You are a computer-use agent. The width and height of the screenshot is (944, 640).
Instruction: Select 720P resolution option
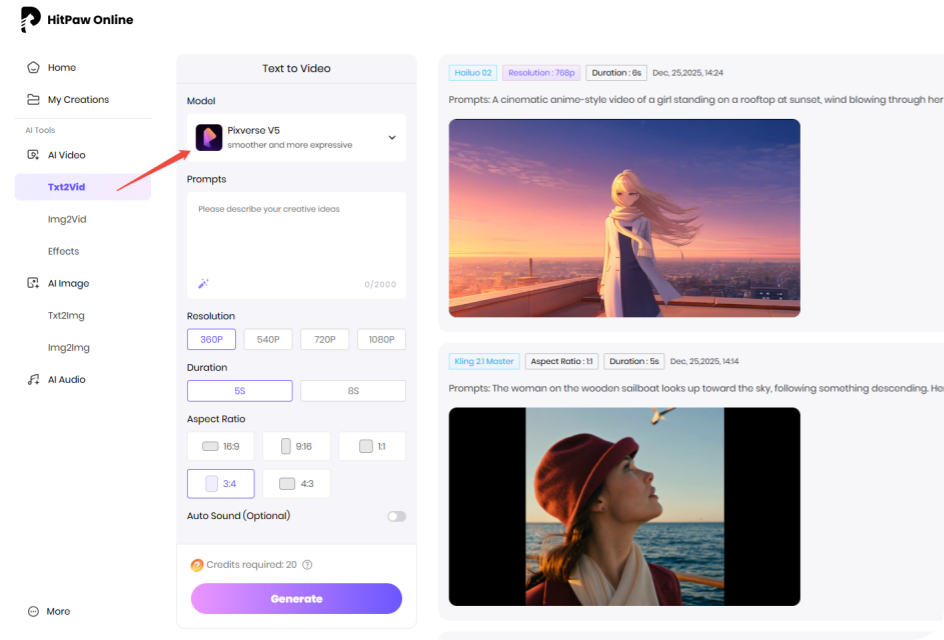click(325, 340)
